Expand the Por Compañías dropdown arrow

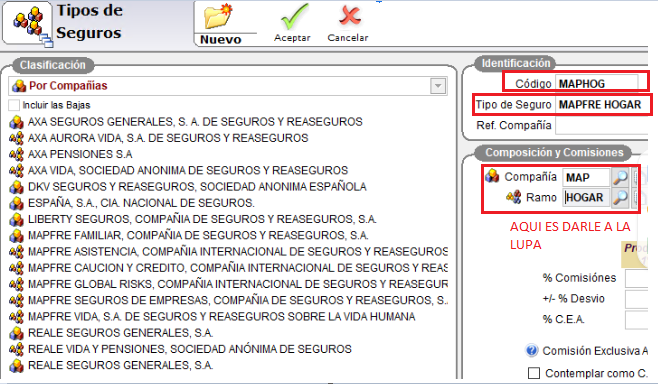point(438,86)
